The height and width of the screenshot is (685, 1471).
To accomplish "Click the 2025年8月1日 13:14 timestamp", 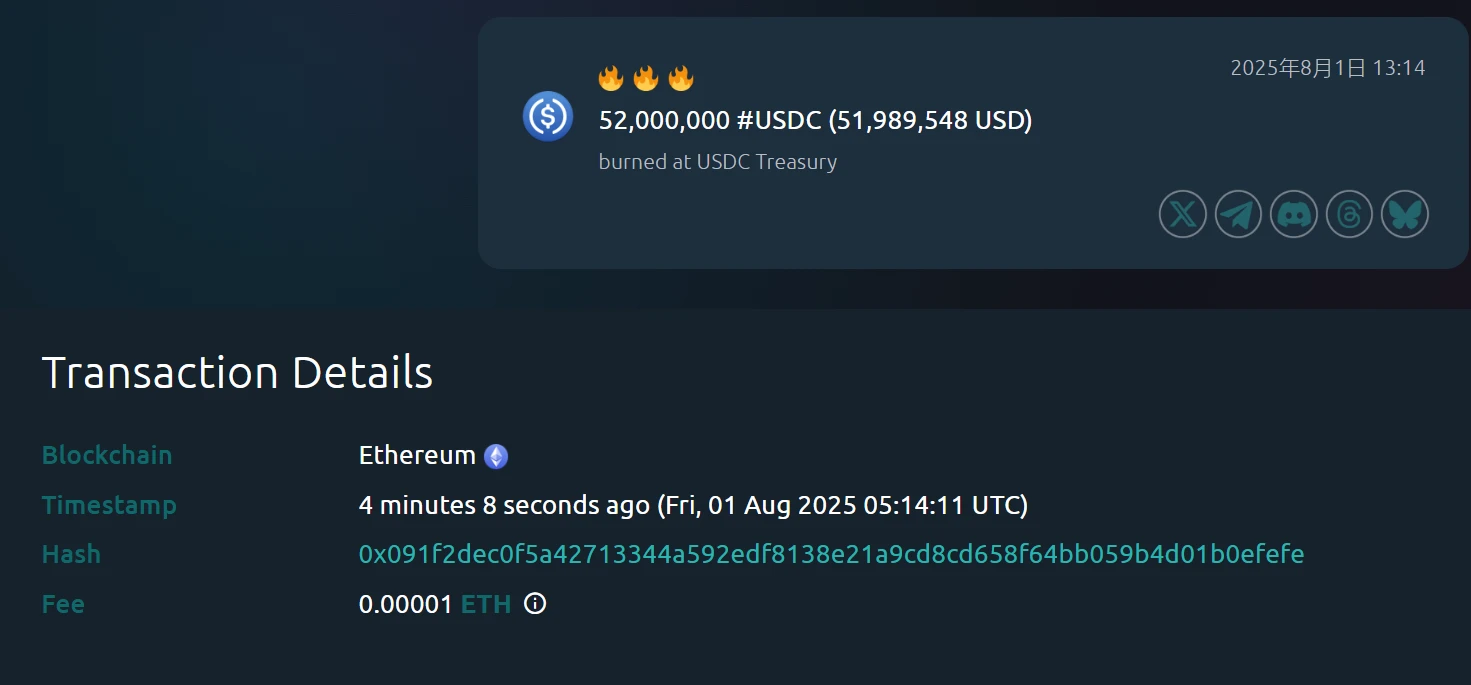I will coord(1328,67).
